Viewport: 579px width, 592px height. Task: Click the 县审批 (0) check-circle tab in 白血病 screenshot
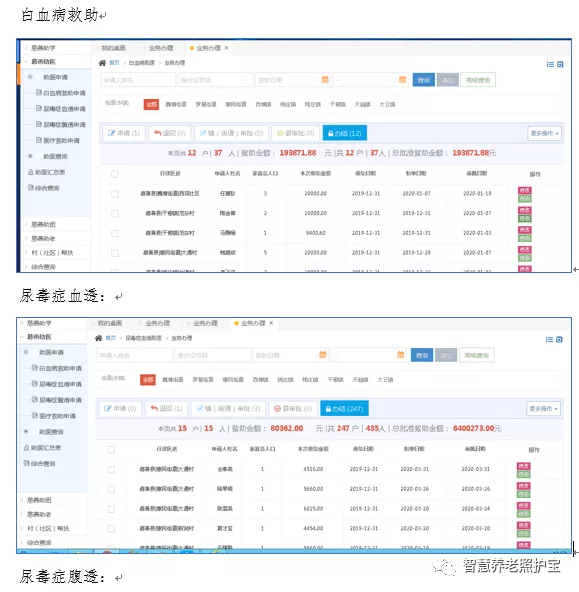(296, 133)
